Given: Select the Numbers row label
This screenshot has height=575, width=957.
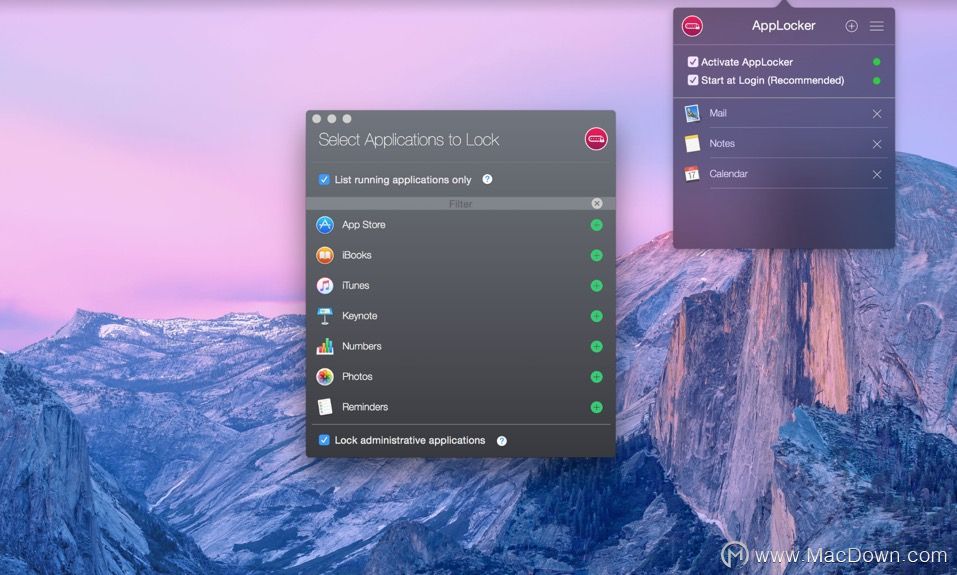Looking at the screenshot, I should pyautogui.click(x=361, y=346).
